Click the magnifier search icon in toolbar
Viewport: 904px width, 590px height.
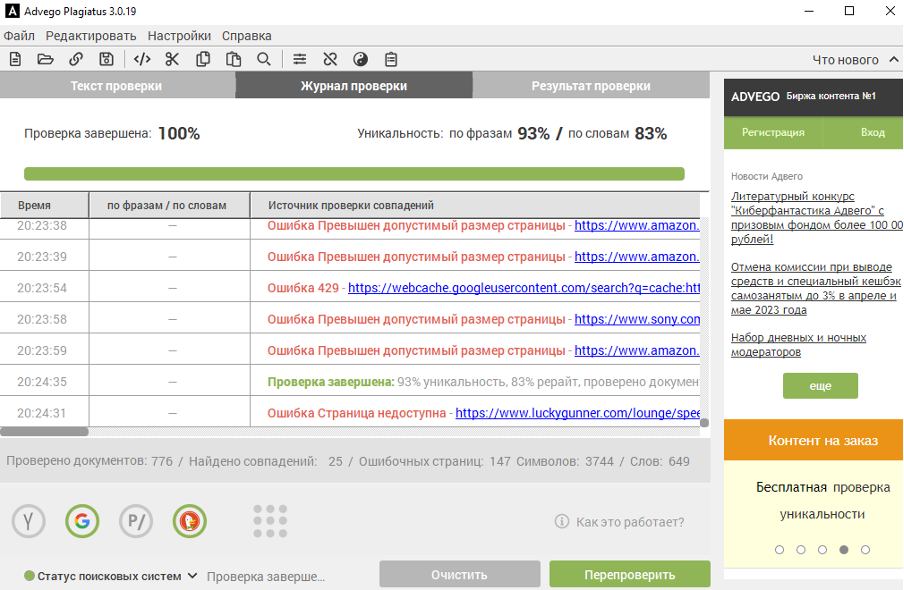[264, 59]
